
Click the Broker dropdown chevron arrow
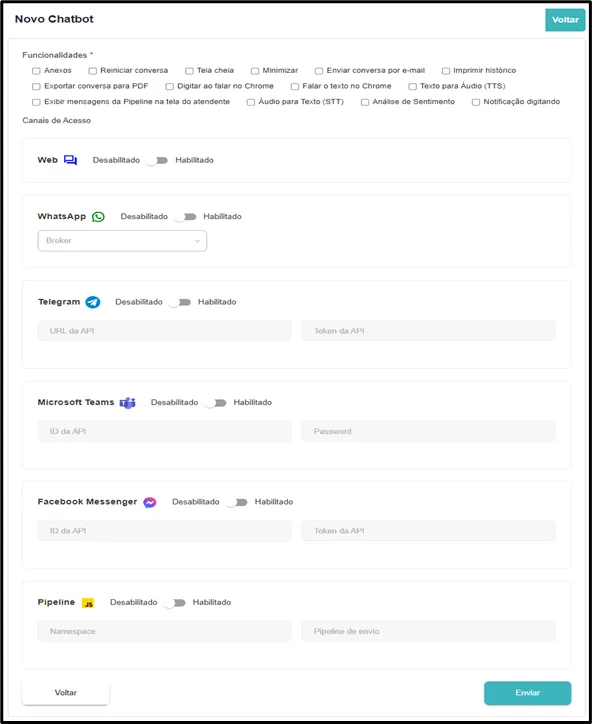click(x=197, y=241)
